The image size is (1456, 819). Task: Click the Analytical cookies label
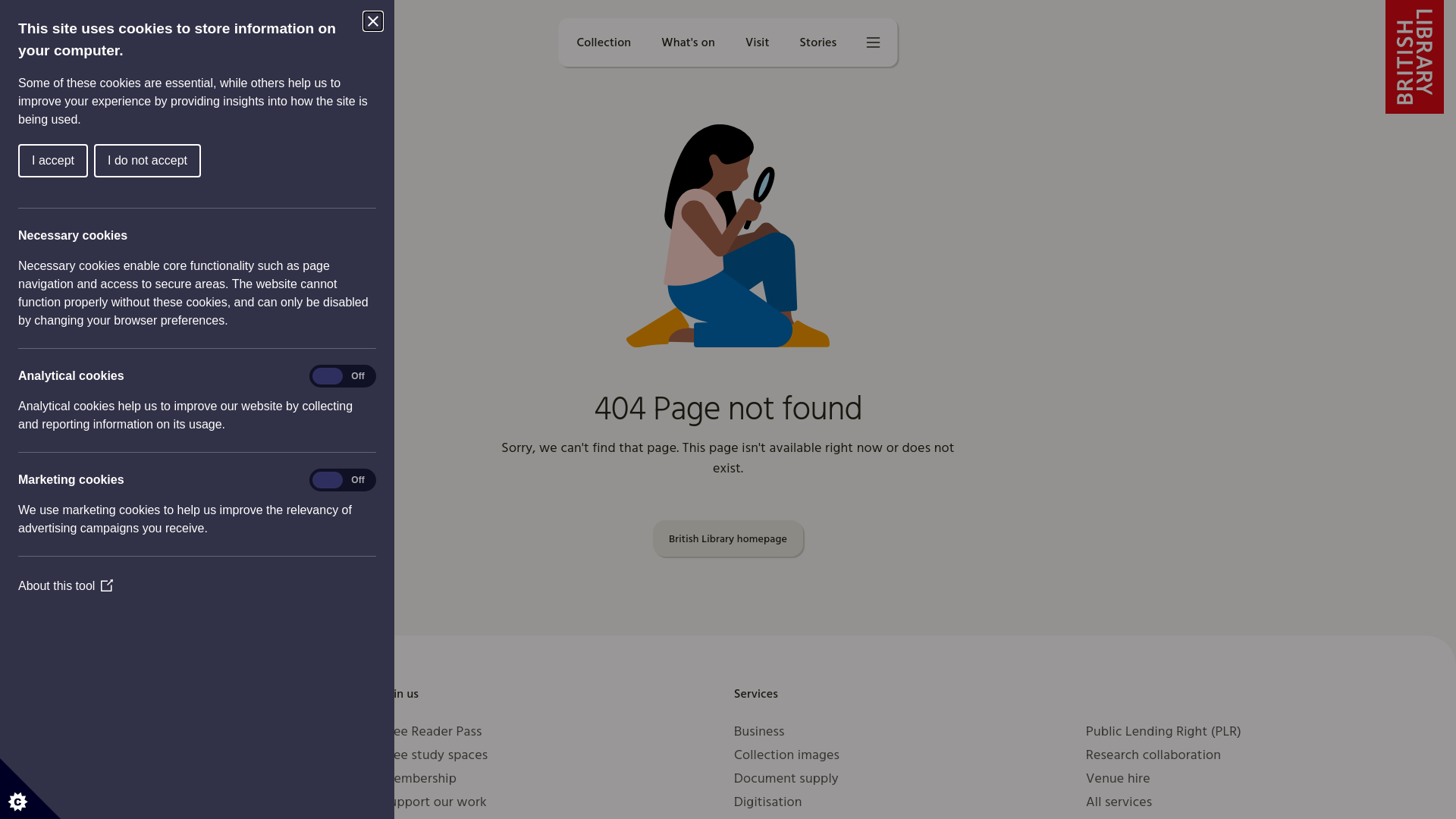(x=71, y=376)
